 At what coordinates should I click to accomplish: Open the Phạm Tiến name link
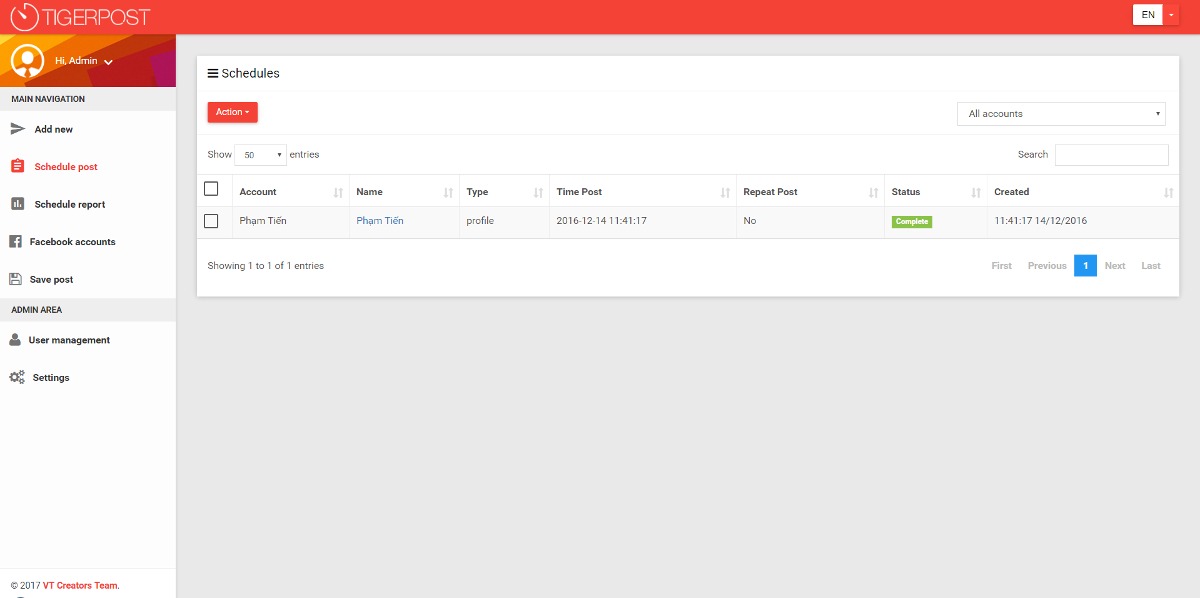click(x=380, y=221)
